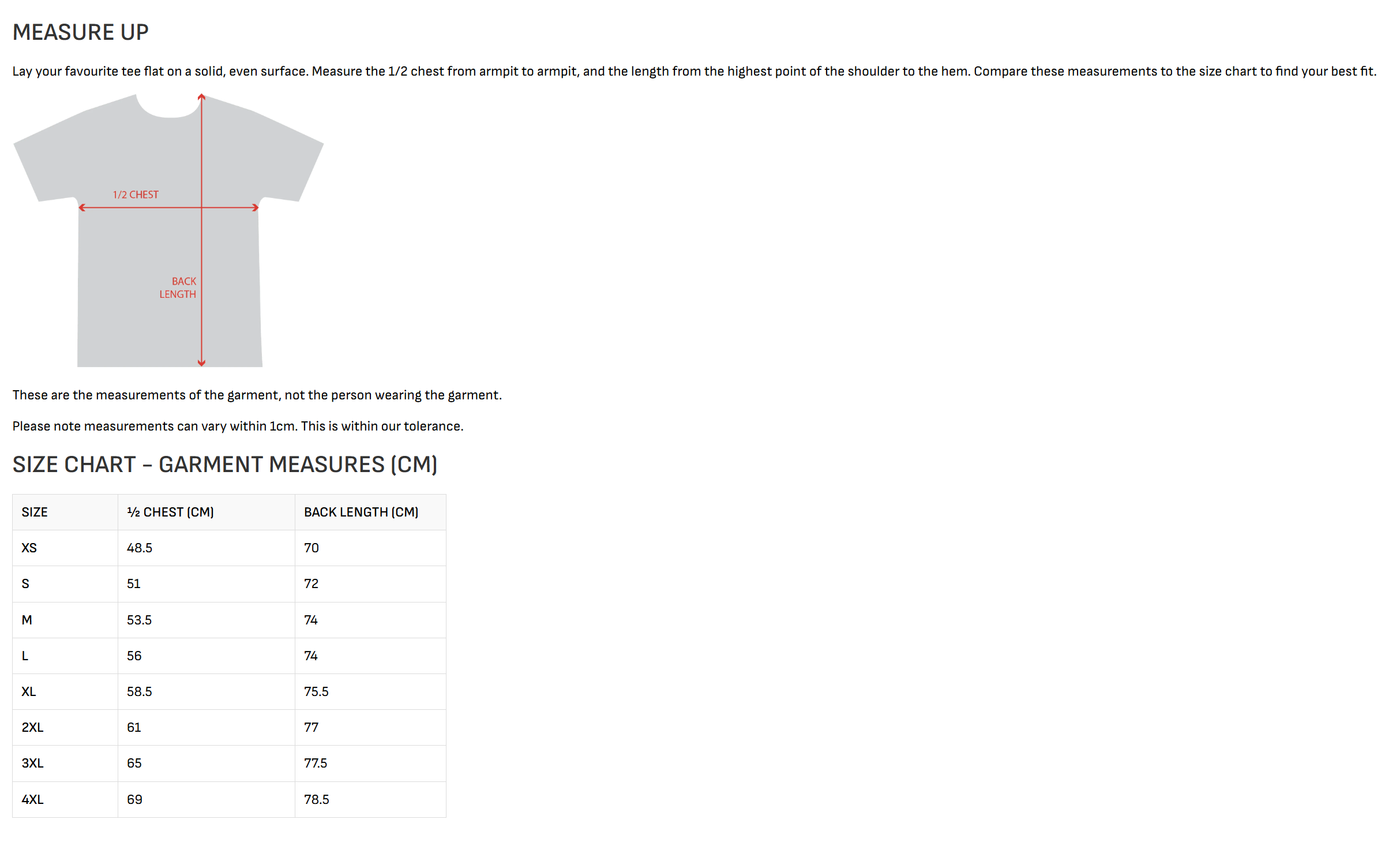Click the XS size row label
The image size is (1400, 842).
(29, 548)
